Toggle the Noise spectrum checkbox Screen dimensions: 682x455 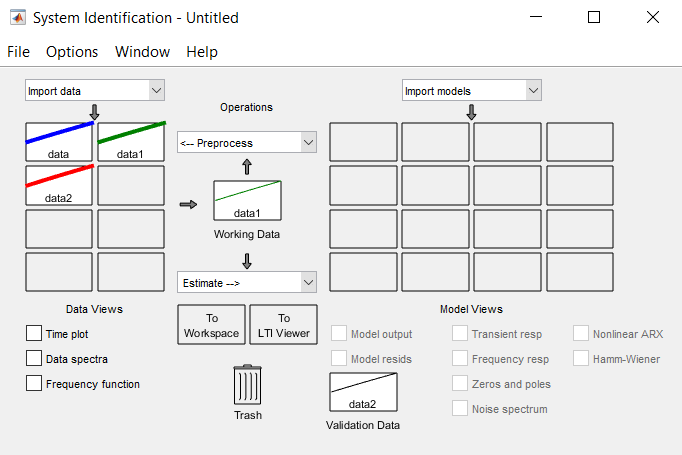[460, 408]
